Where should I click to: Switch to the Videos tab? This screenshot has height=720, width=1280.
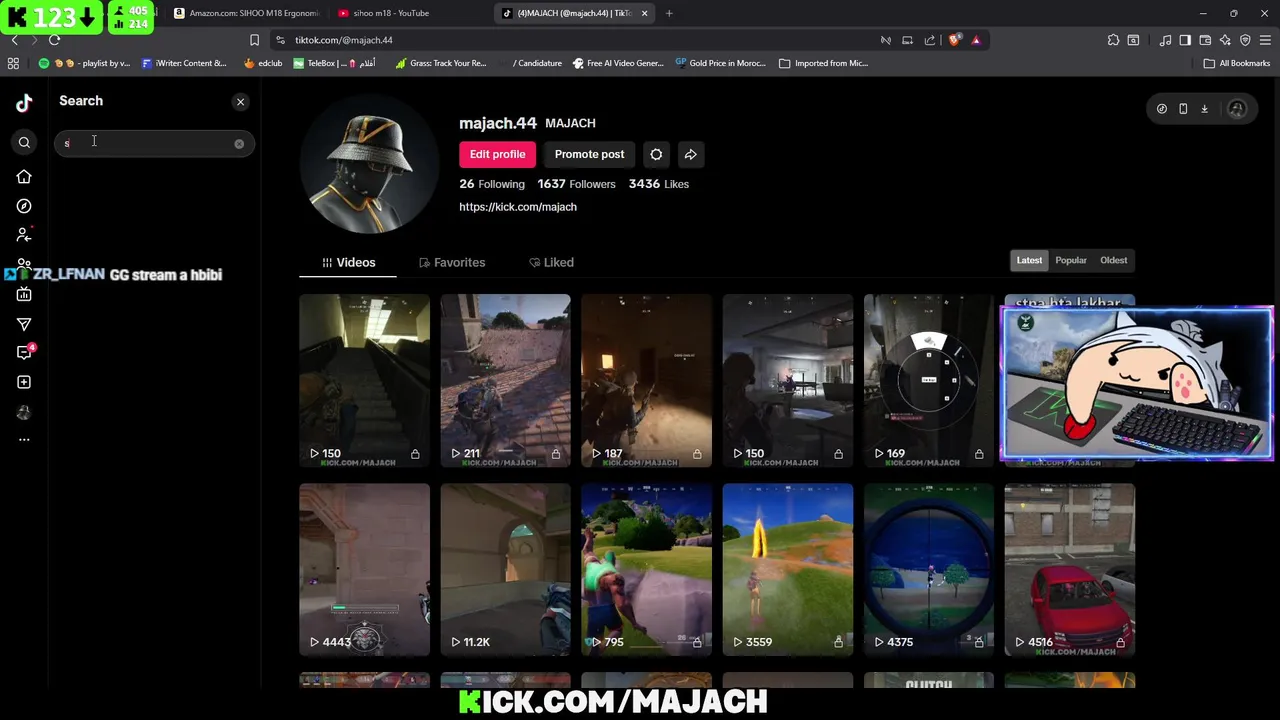coord(348,262)
